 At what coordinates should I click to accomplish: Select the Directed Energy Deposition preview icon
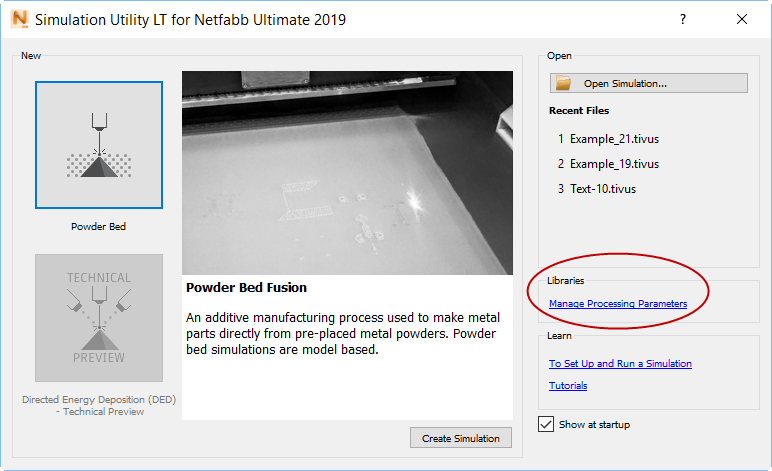pyautogui.click(x=99, y=318)
